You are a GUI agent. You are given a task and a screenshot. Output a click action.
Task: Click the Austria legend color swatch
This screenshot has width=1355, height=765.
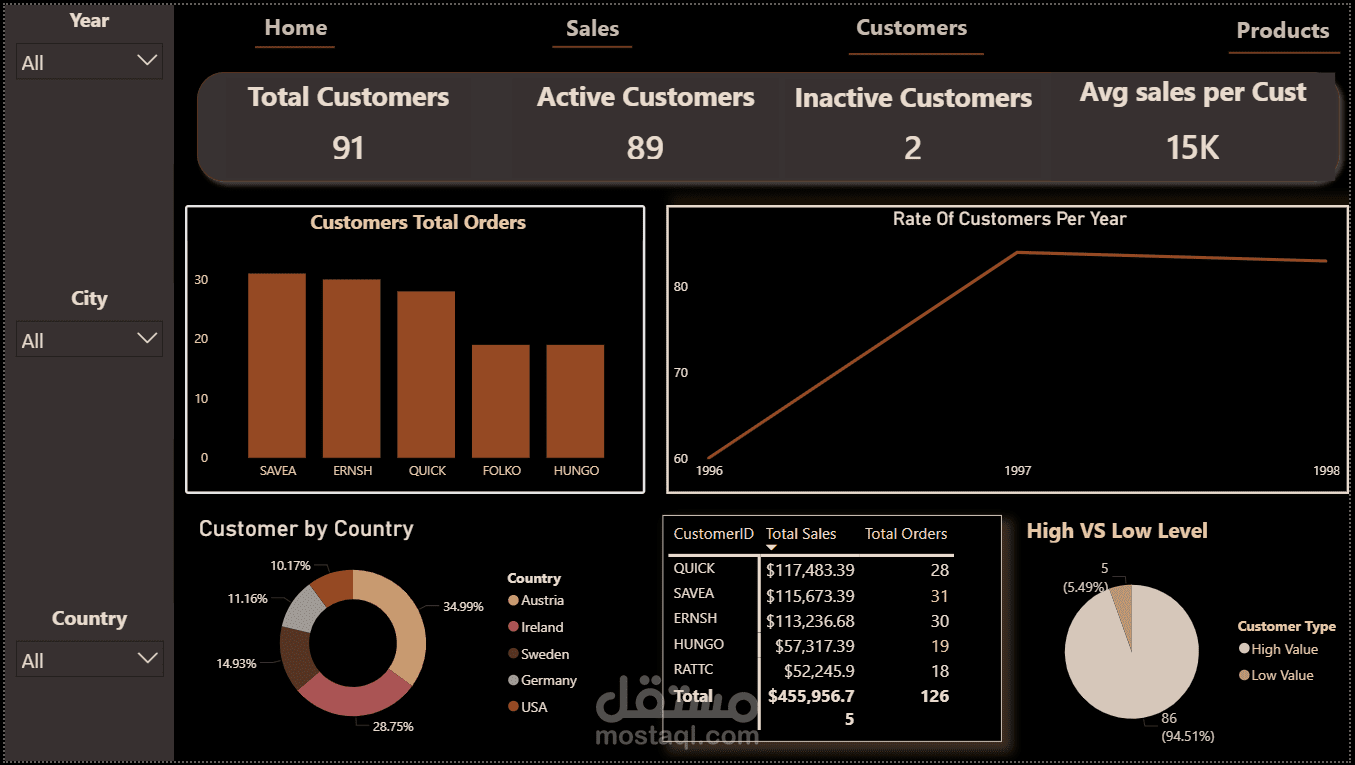coord(514,601)
